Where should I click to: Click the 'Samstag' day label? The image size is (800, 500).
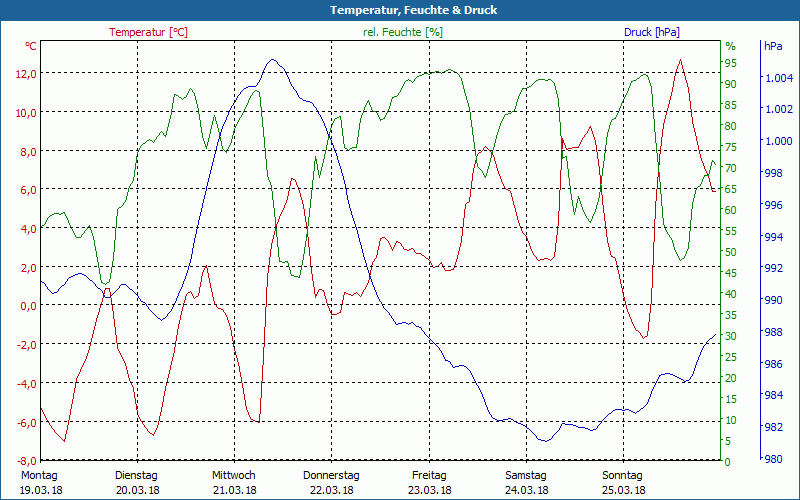(526, 476)
